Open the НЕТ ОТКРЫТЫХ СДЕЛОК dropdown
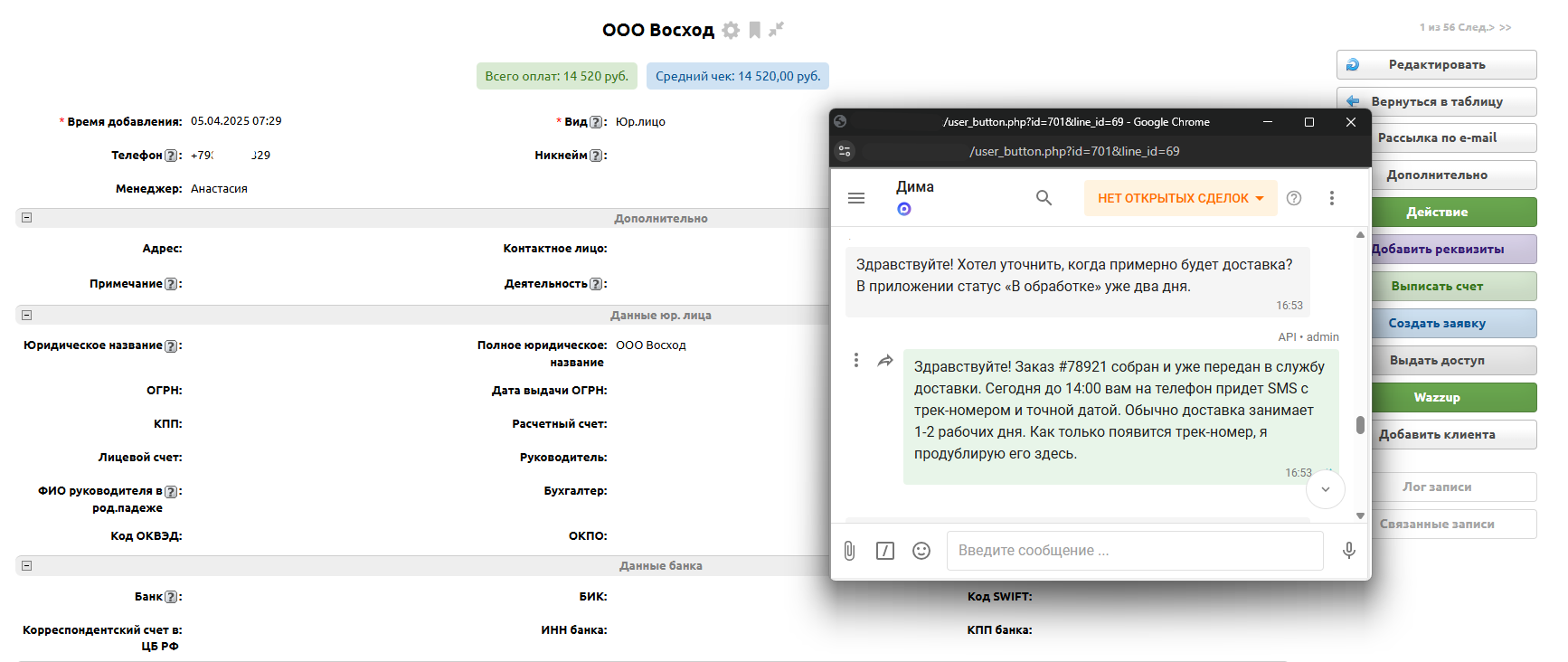The image size is (1568, 662). click(x=1180, y=198)
